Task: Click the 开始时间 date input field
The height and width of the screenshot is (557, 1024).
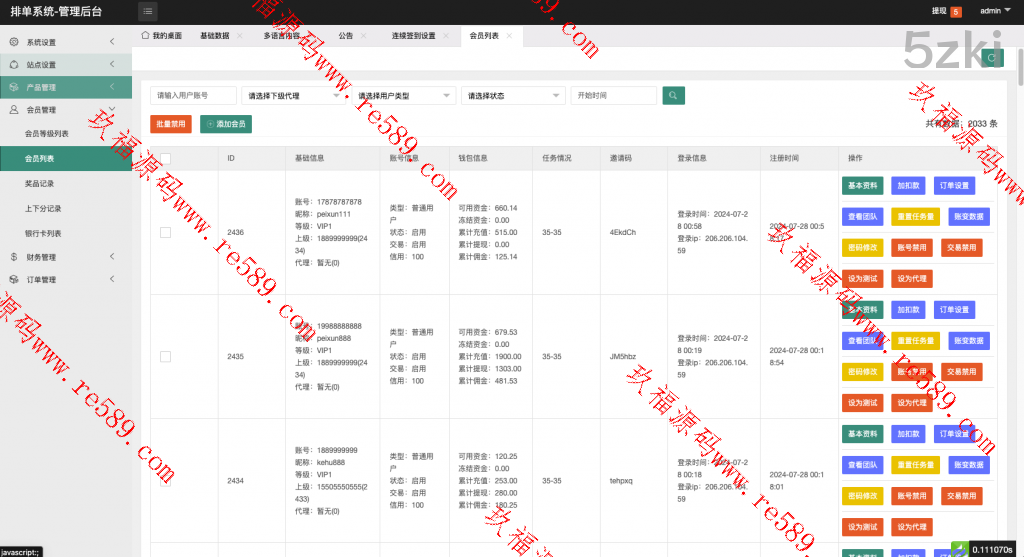Action: tap(613, 96)
